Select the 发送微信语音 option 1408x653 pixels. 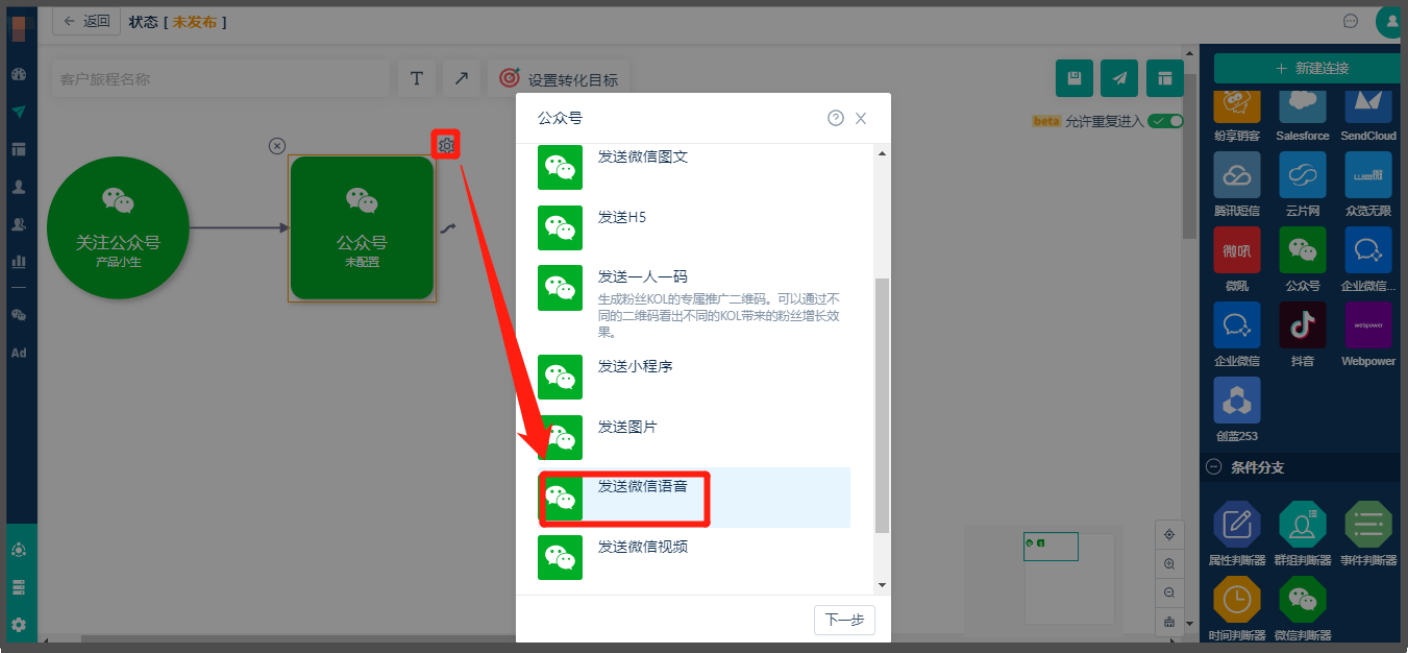click(x=694, y=497)
